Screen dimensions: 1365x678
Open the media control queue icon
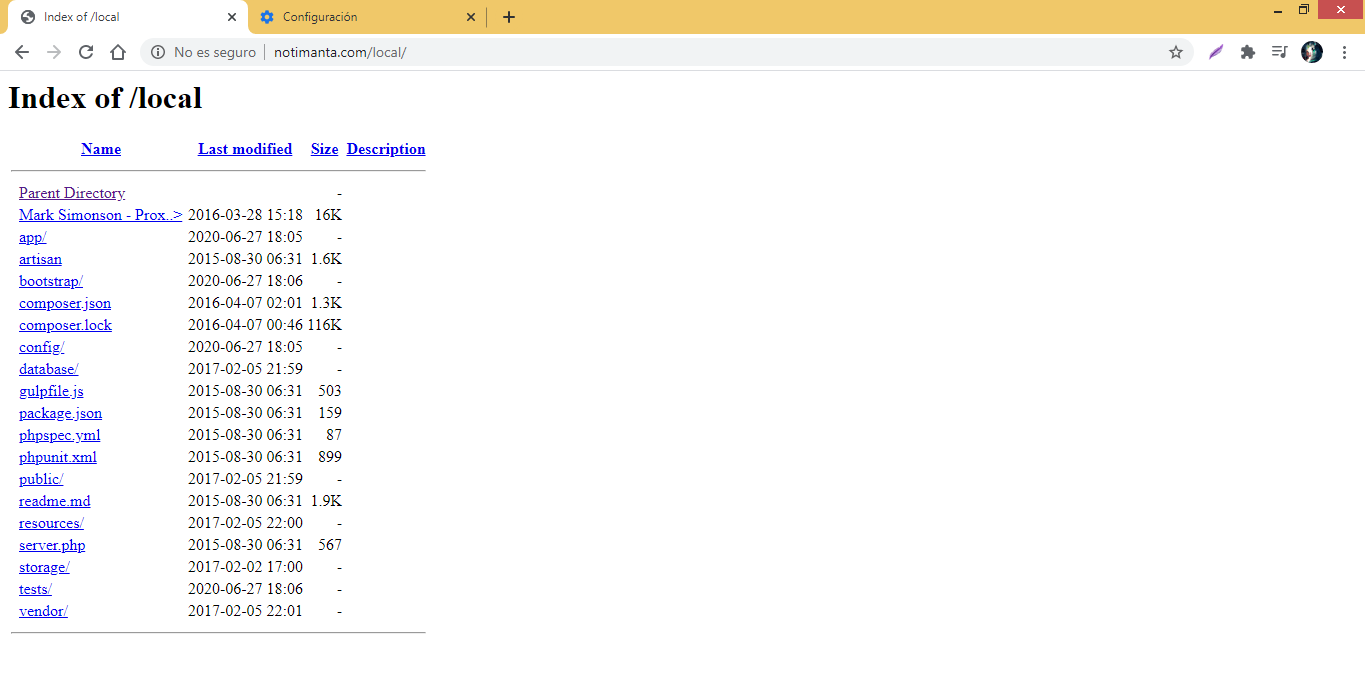[1279, 52]
